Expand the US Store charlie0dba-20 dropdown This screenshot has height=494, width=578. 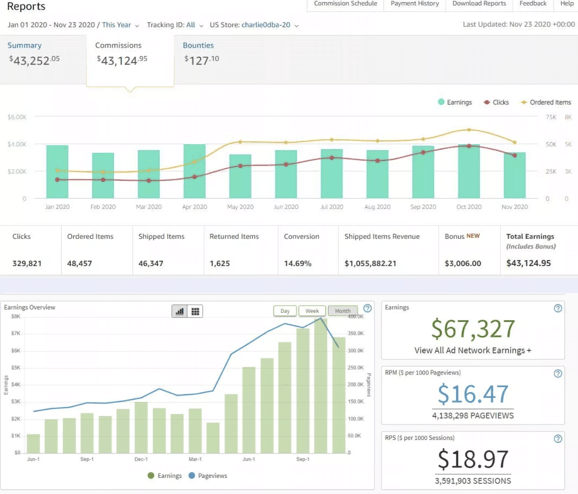tap(254, 25)
